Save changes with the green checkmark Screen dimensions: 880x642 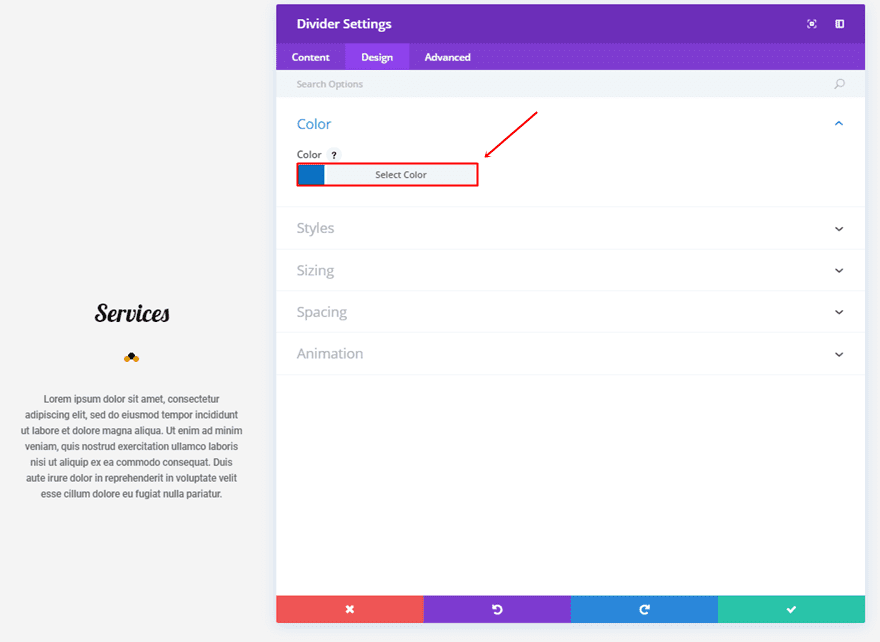(791, 609)
